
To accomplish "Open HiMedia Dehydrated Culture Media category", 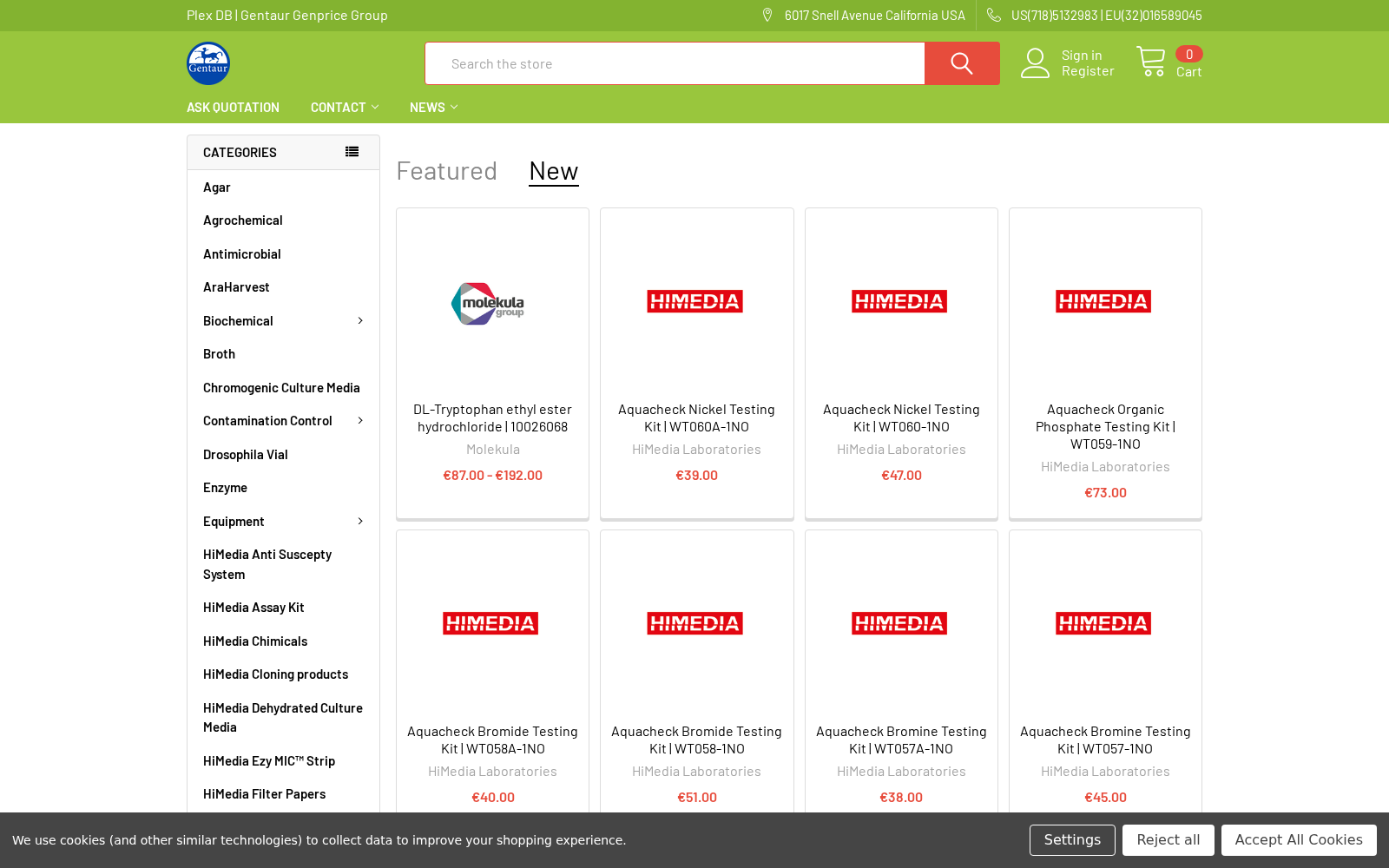I will pyautogui.click(x=283, y=718).
